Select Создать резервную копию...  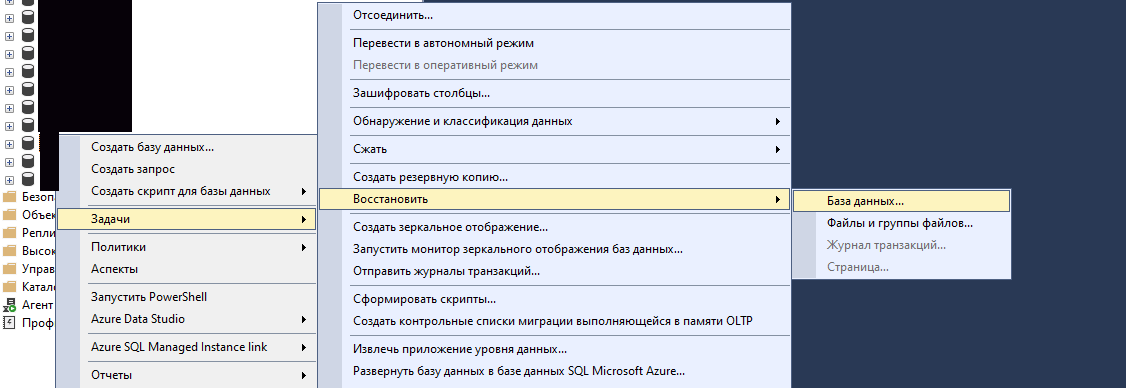click(554, 177)
